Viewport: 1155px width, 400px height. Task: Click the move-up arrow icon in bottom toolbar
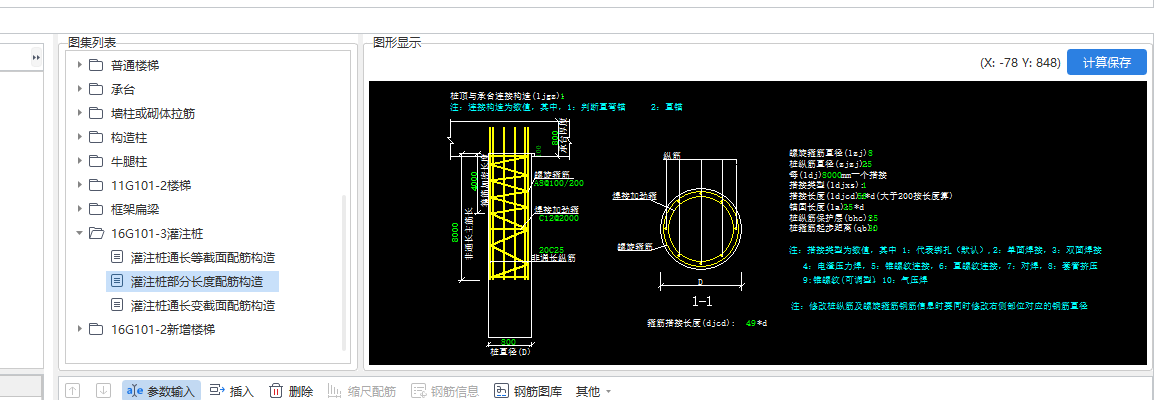[x=72, y=390]
